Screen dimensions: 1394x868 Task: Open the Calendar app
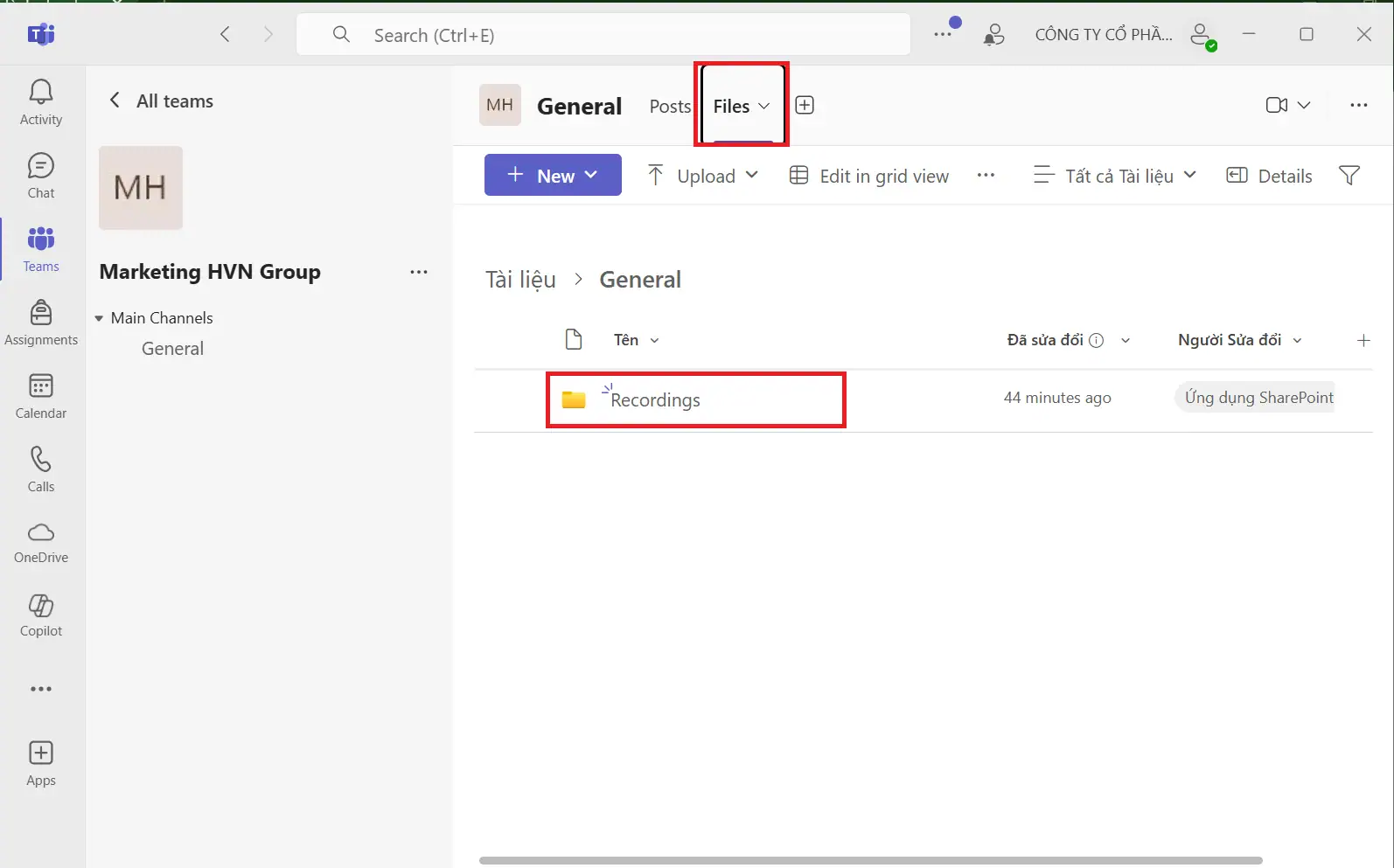click(41, 396)
